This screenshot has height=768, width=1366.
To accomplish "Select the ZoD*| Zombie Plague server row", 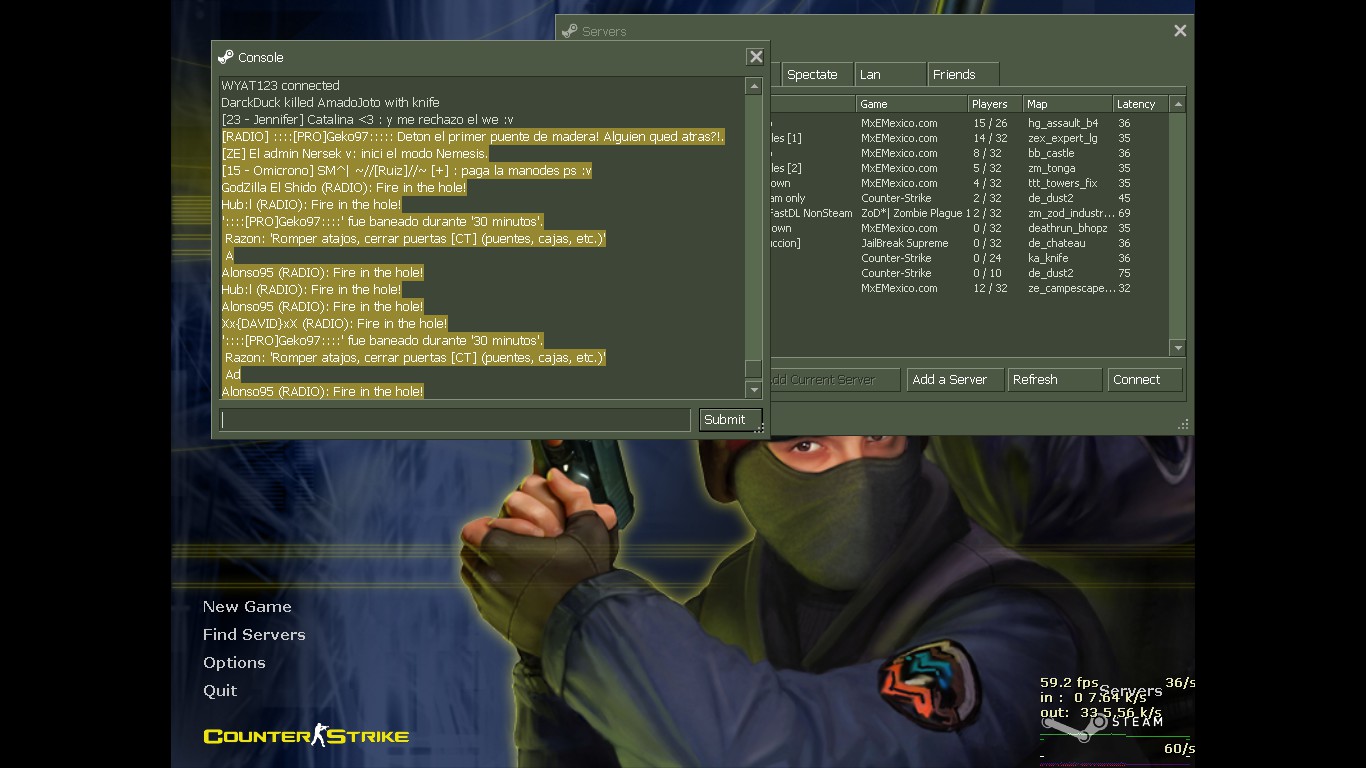I will point(968,213).
